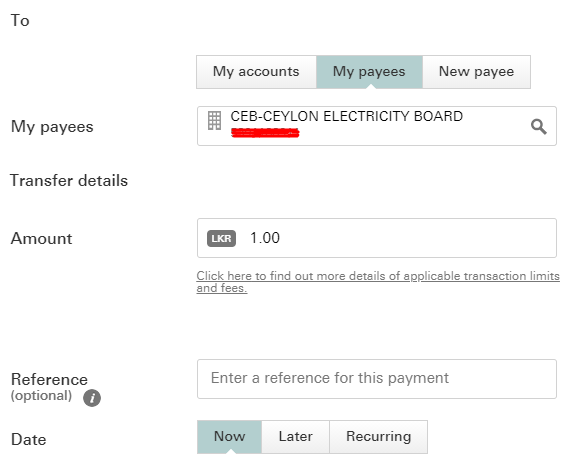Focus the Reference payment text field
This screenshot has width=575, height=466.
pyautogui.click(x=377, y=379)
